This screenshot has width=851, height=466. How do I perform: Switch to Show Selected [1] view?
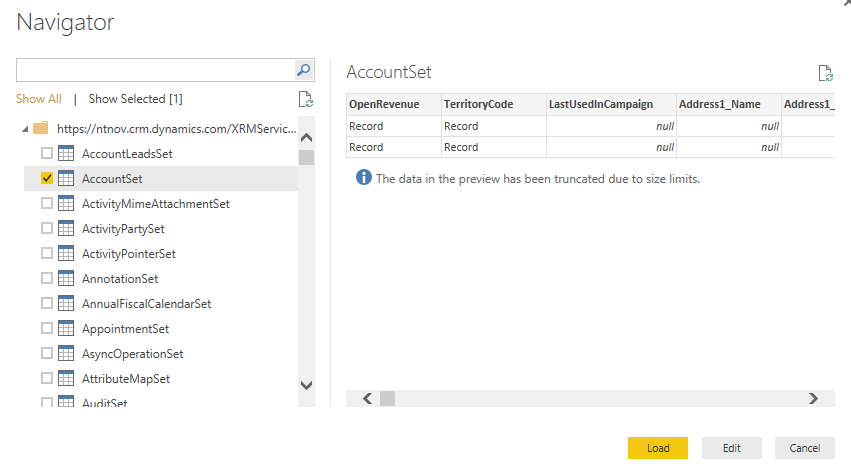135,99
